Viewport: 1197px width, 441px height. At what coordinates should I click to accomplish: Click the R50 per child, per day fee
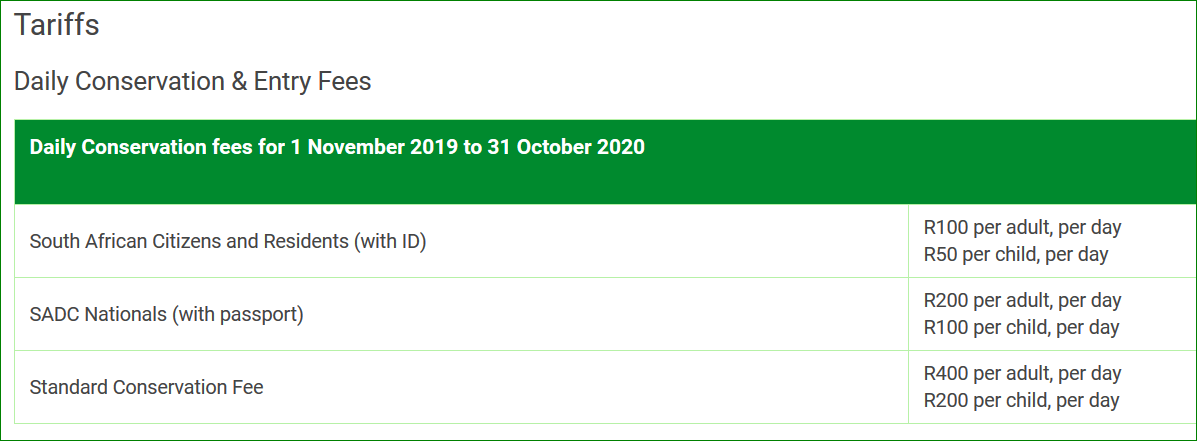coord(1016,255)
